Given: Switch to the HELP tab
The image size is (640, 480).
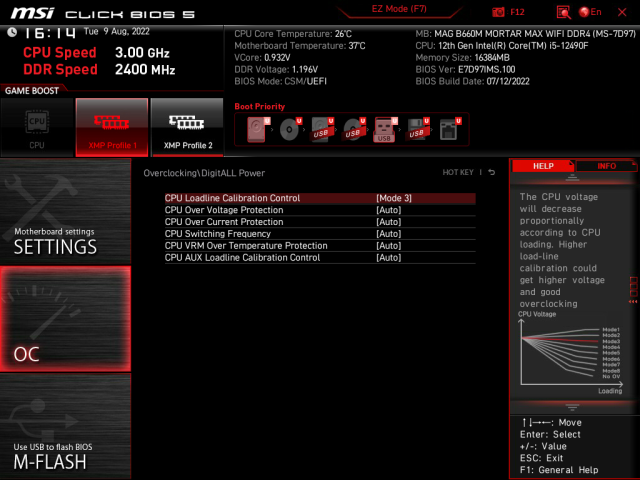Looking at the screenshot, I should (543, 166).
